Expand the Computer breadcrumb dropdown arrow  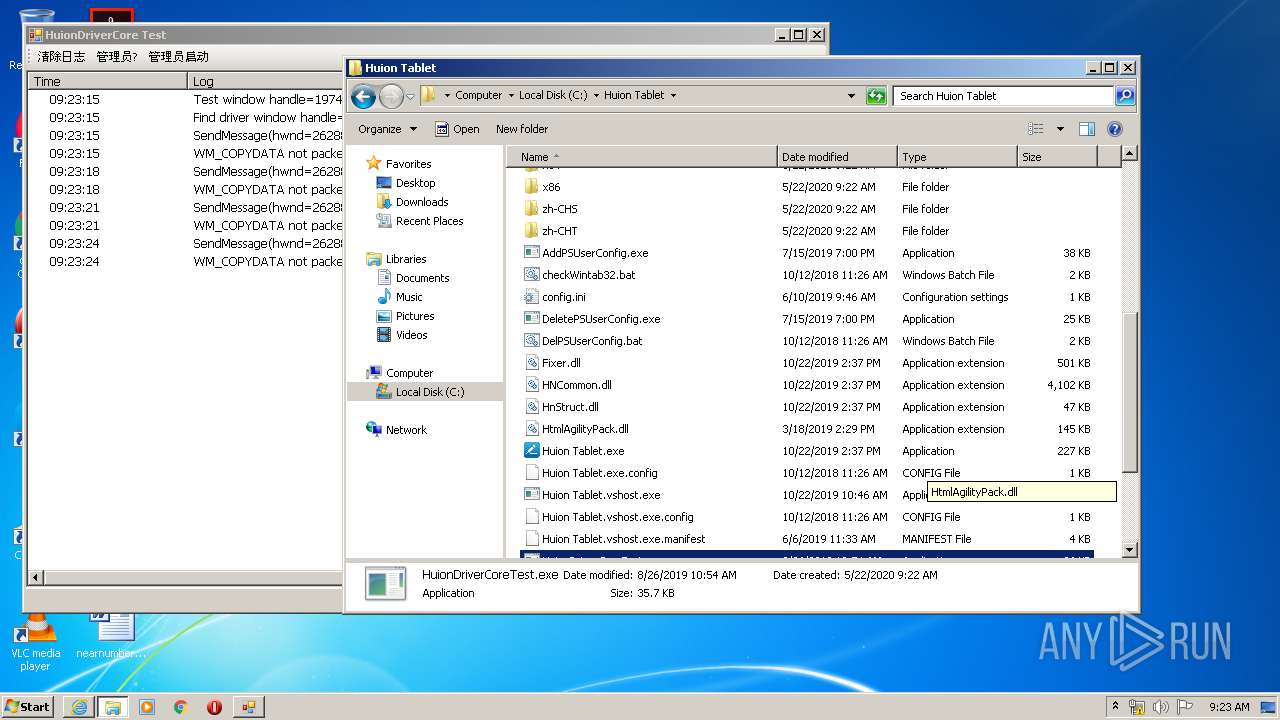click(x=512, y=96)
